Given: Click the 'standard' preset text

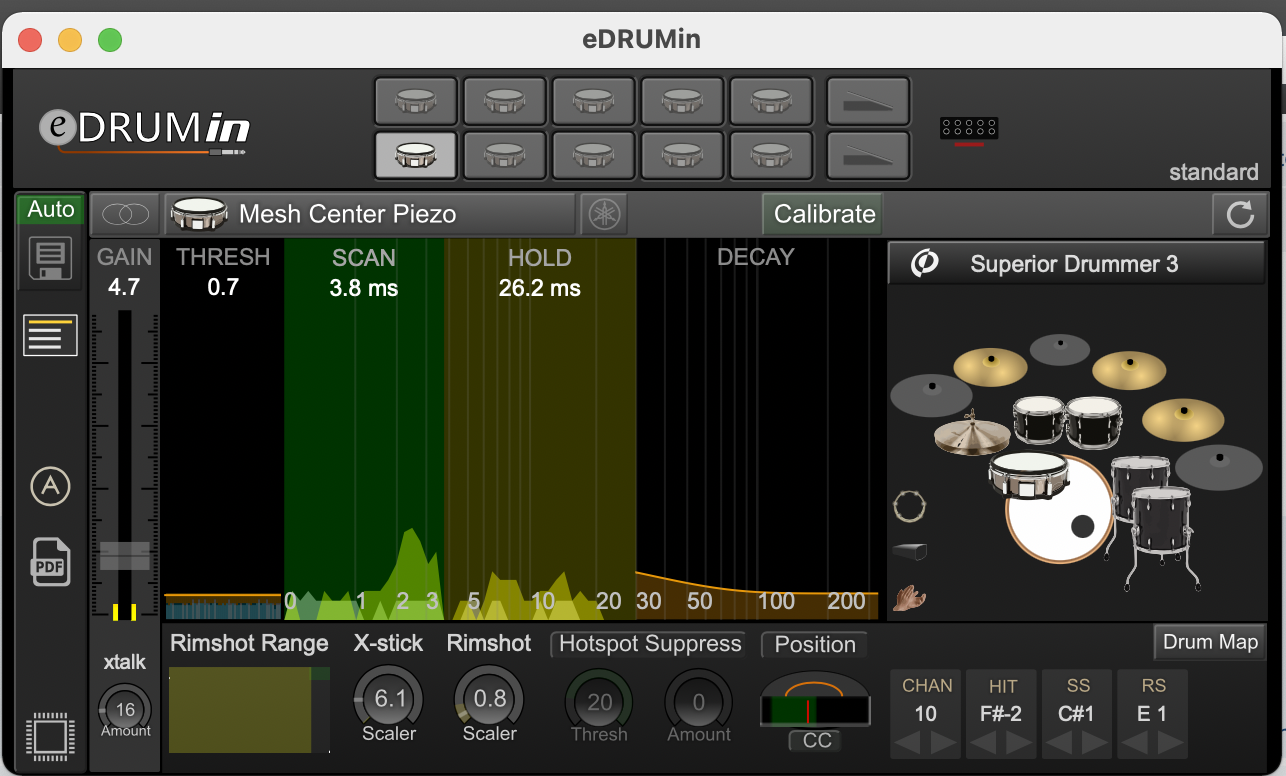Looking at the screenshot, I should coord(1214,172).
